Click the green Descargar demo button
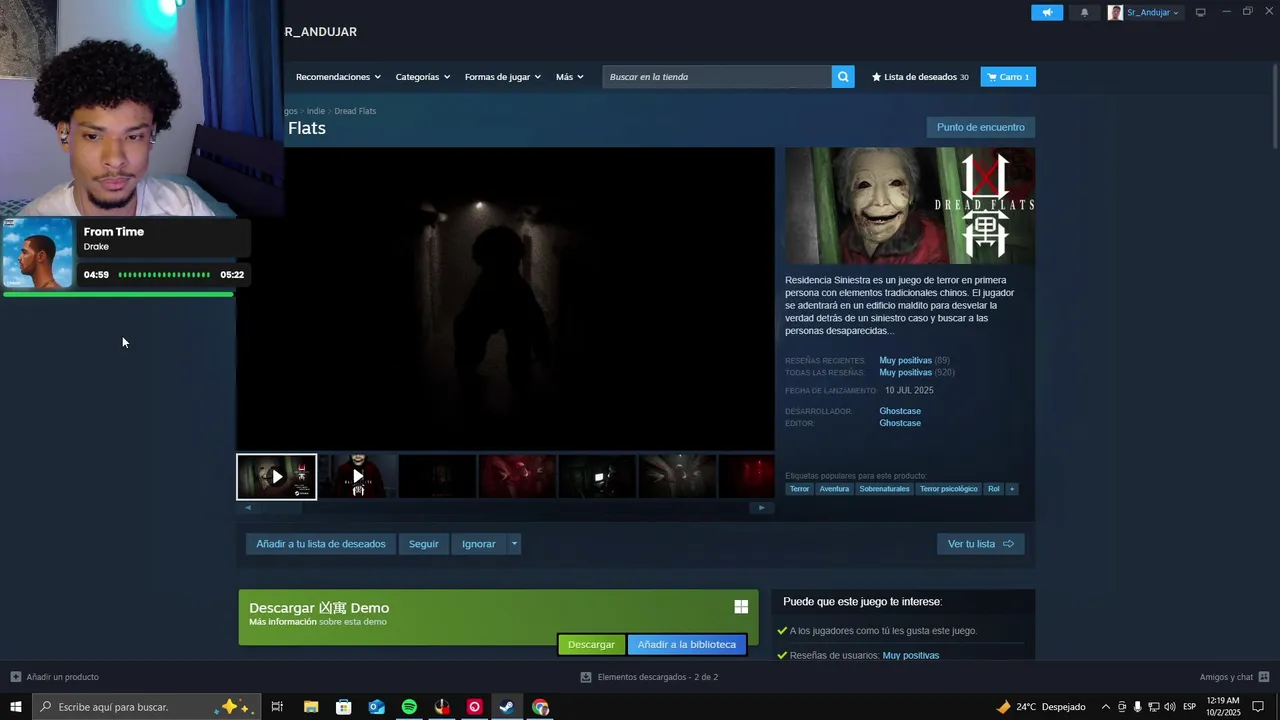Viewport: 1280px width, 720px height. click(591, 645)
